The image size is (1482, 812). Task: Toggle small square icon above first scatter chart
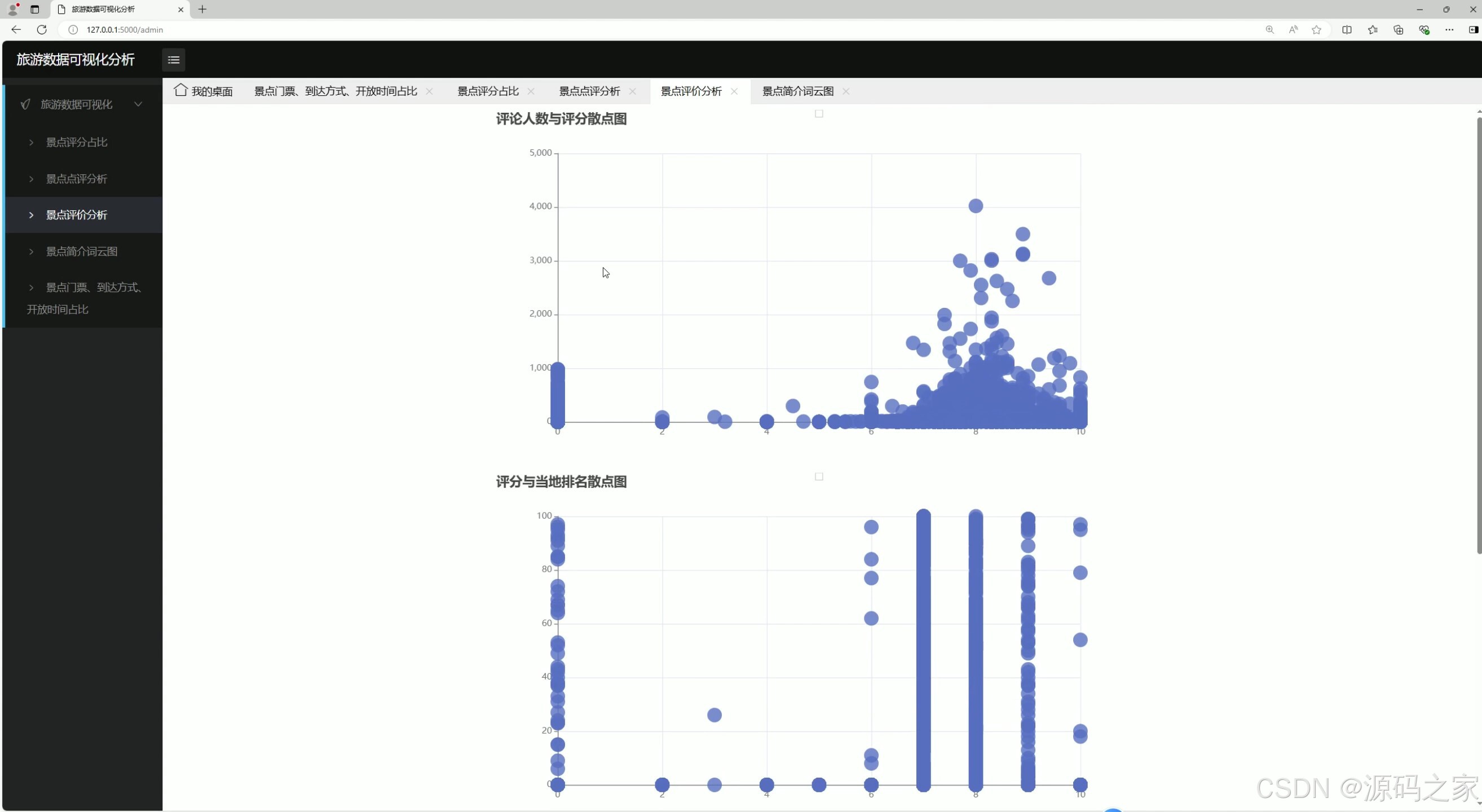point(819,114)
